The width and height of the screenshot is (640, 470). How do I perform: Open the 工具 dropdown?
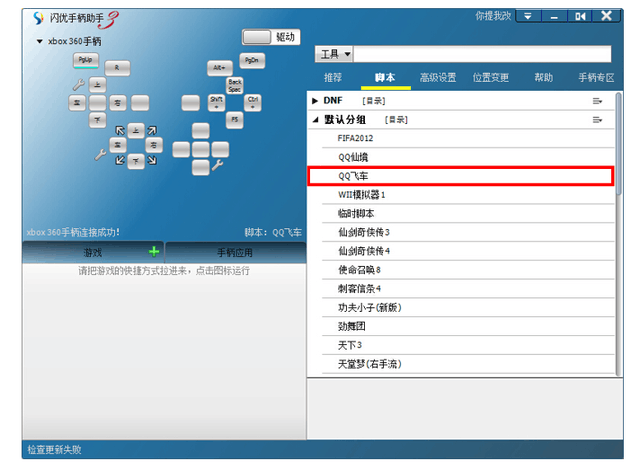pyautogui.click(x=335, y=54)
